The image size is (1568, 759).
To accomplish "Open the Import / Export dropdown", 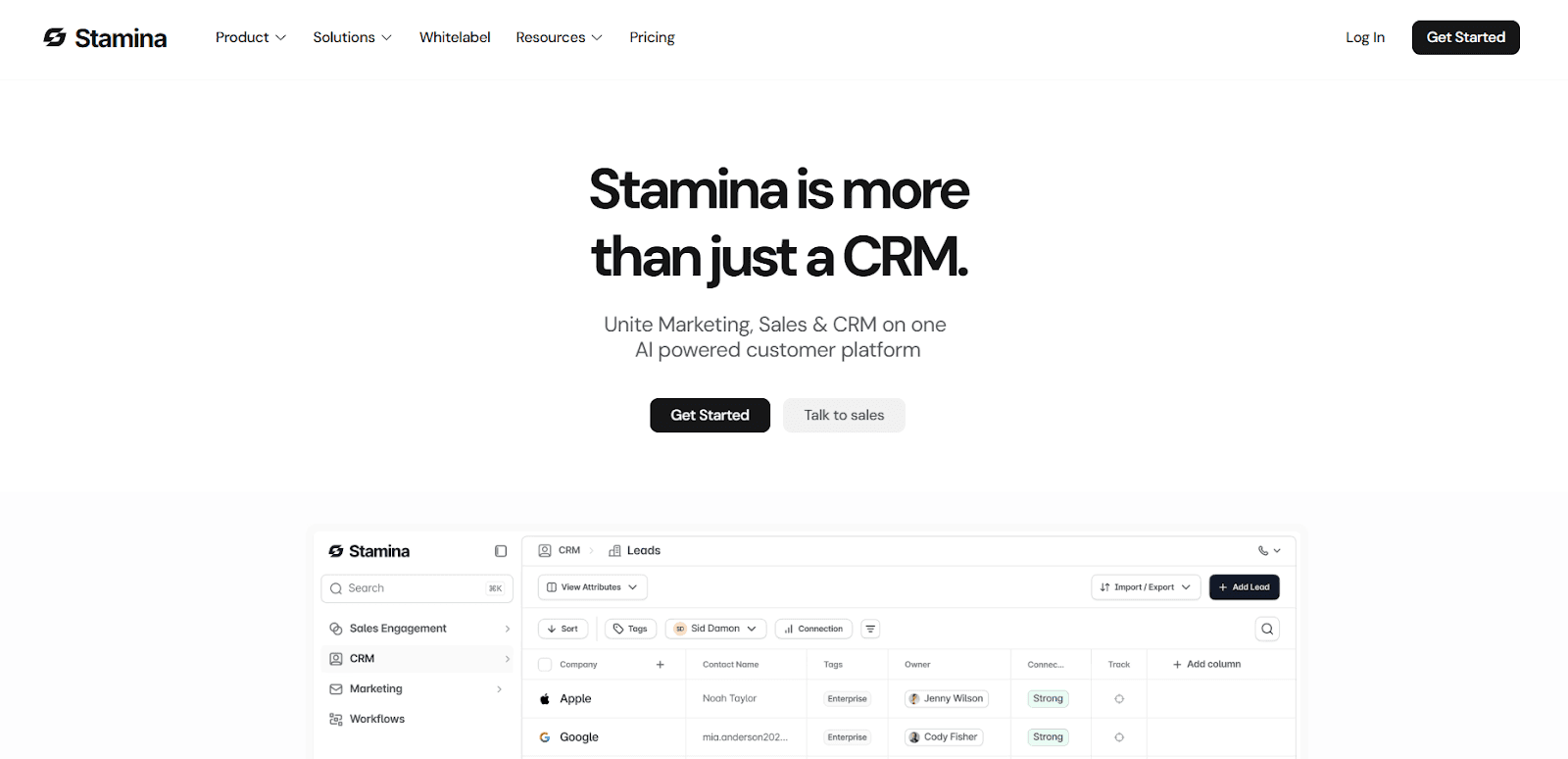I will [x=1146, y=587].
